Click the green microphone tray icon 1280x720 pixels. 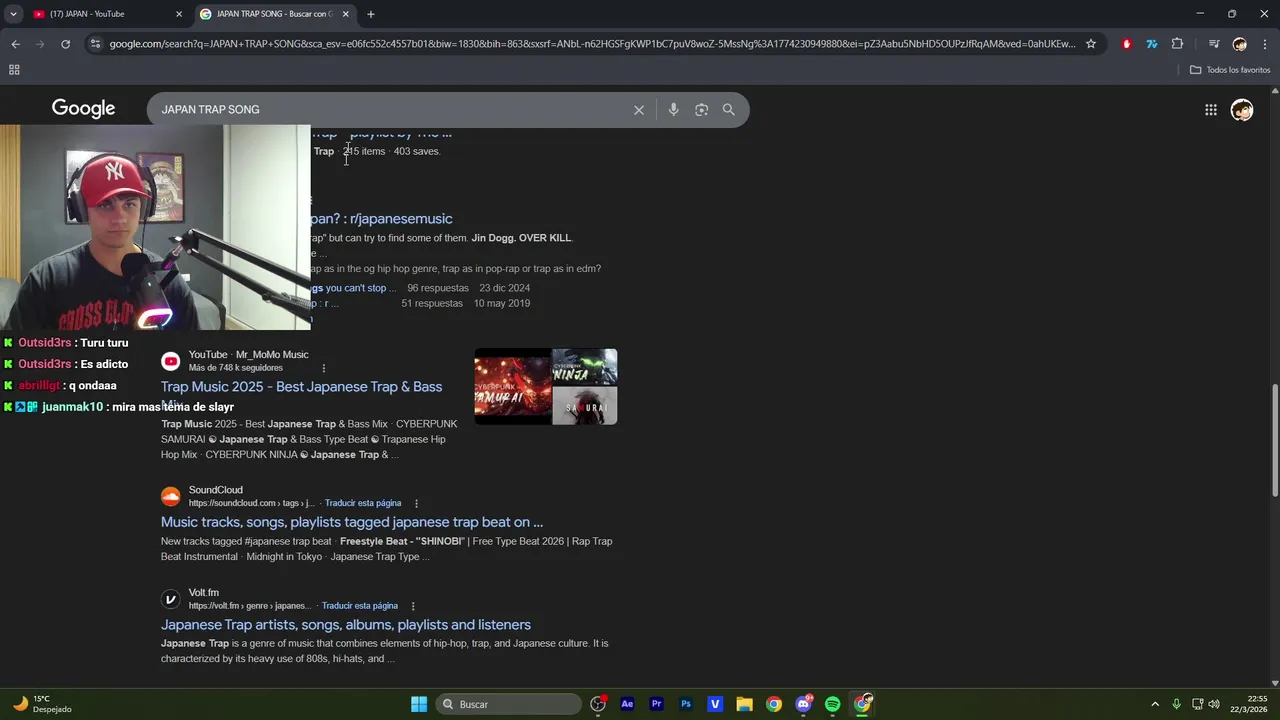1177,704
